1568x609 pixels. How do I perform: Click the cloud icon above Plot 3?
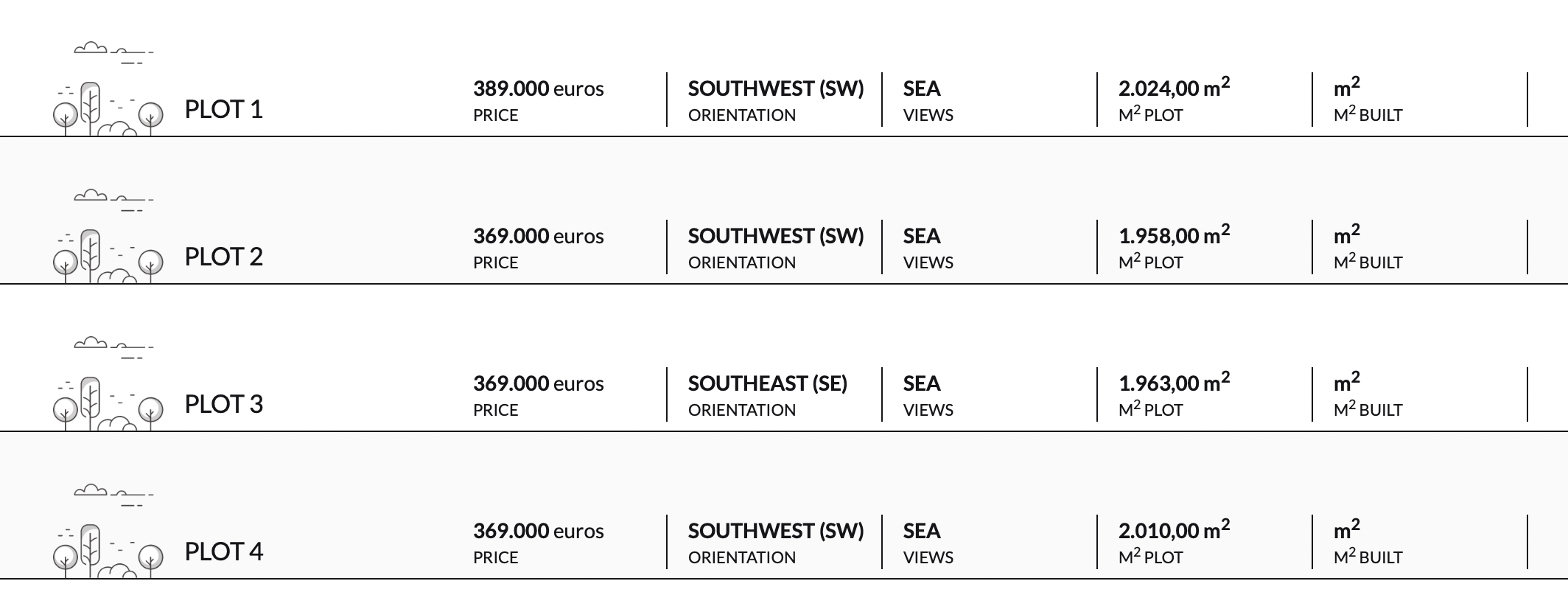[x=113, y=348]
